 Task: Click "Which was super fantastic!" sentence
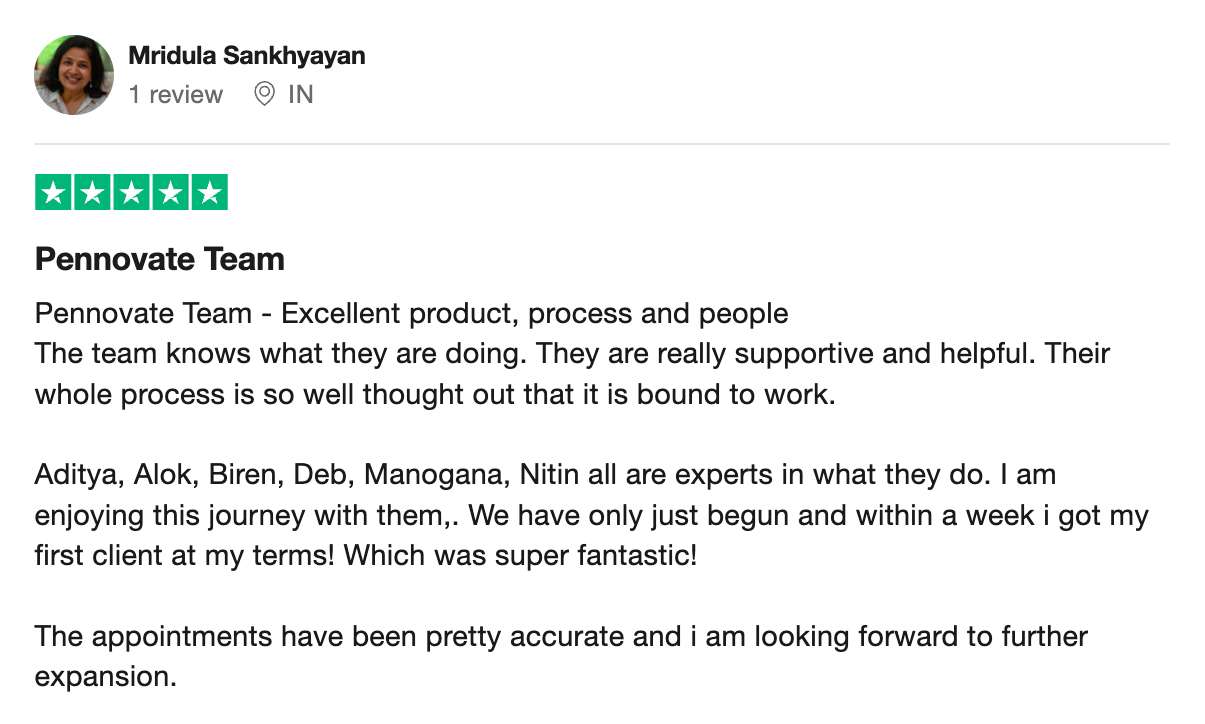click(521, 555)
